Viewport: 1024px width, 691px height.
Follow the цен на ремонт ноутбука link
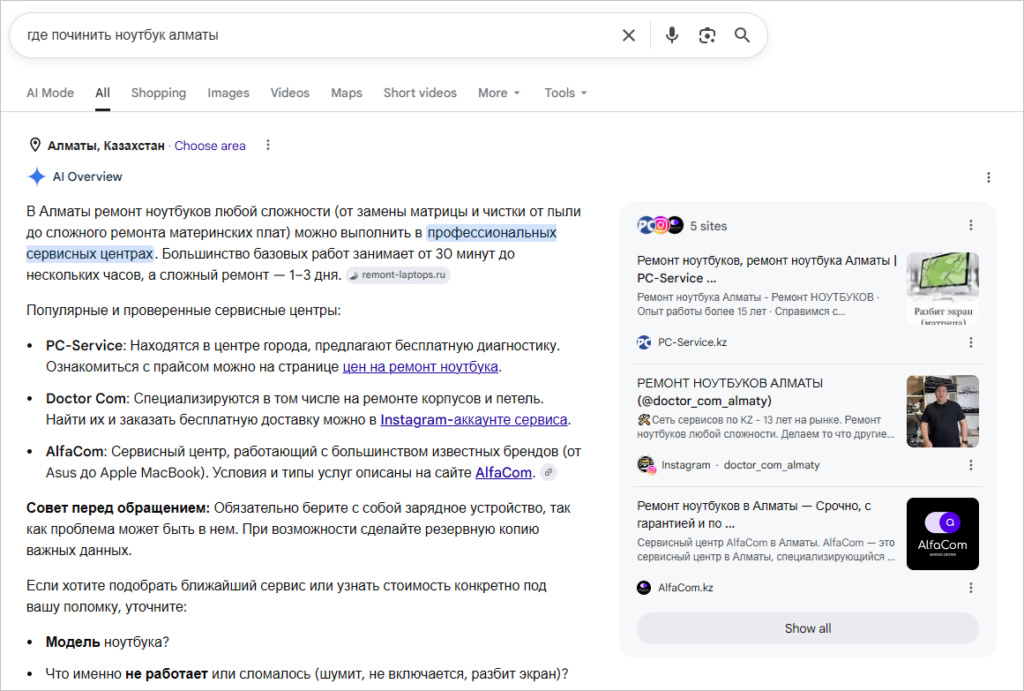421,366
